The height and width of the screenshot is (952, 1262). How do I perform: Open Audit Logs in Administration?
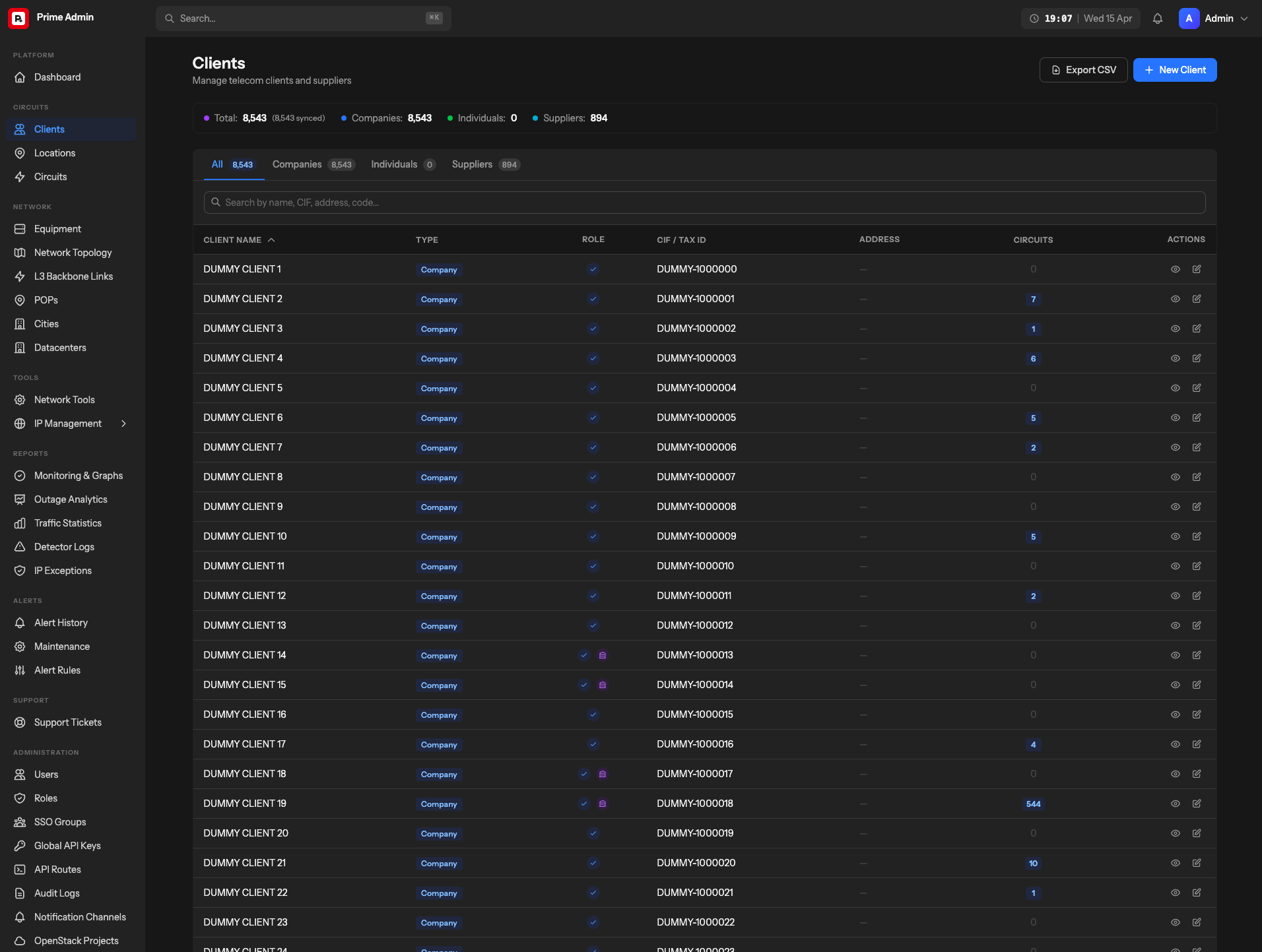pos(57,893)
